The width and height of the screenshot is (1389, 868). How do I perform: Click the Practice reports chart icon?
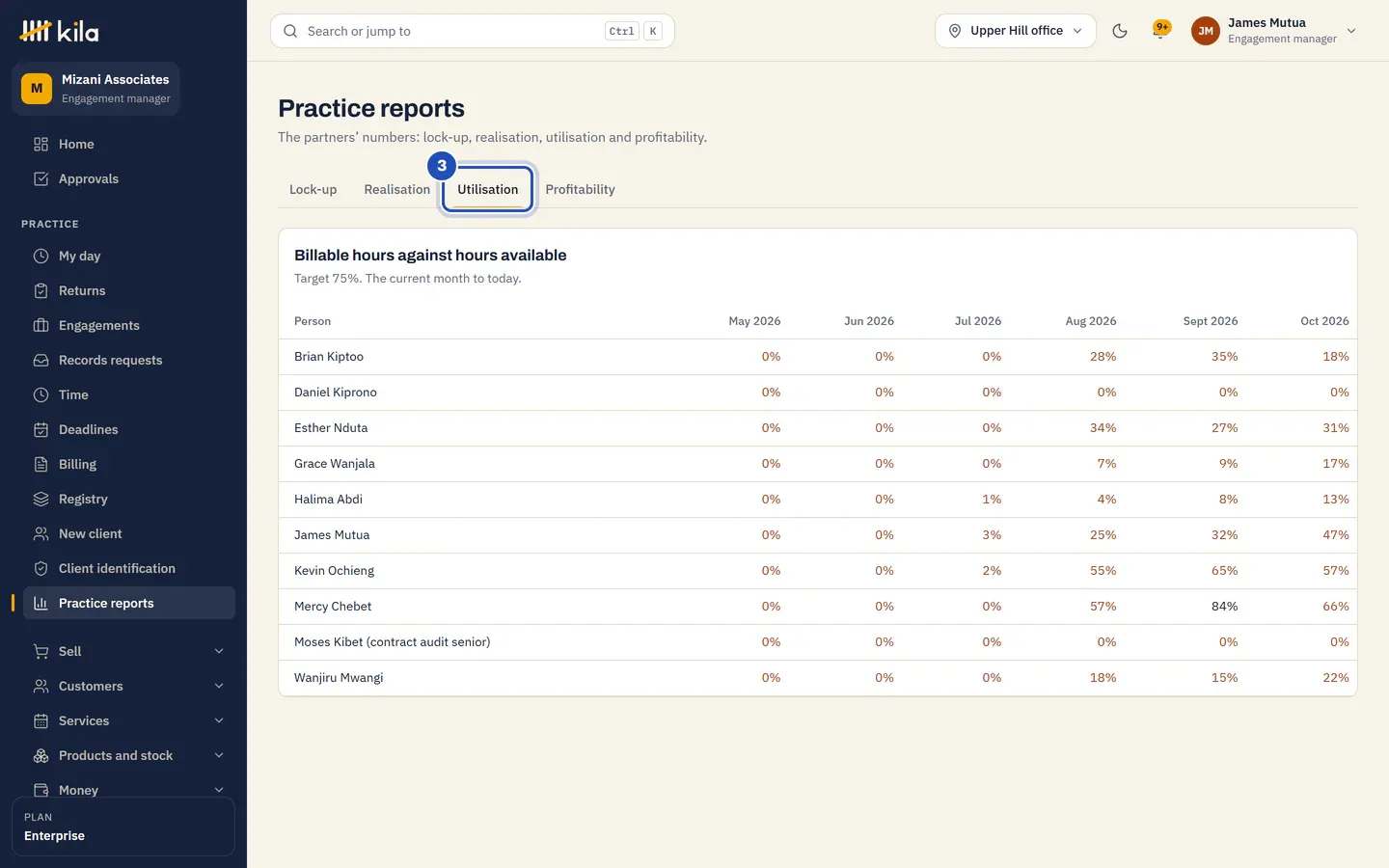[41, 603]
